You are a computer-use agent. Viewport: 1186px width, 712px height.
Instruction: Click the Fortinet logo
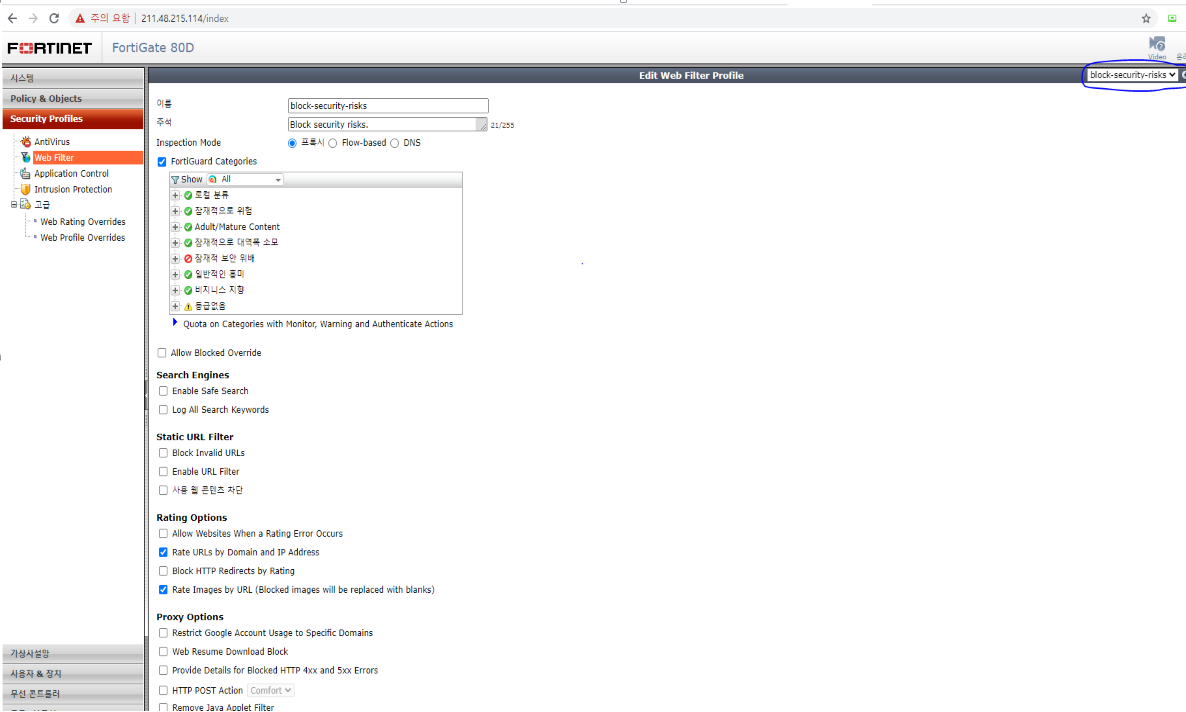click(x=50, y=48)
